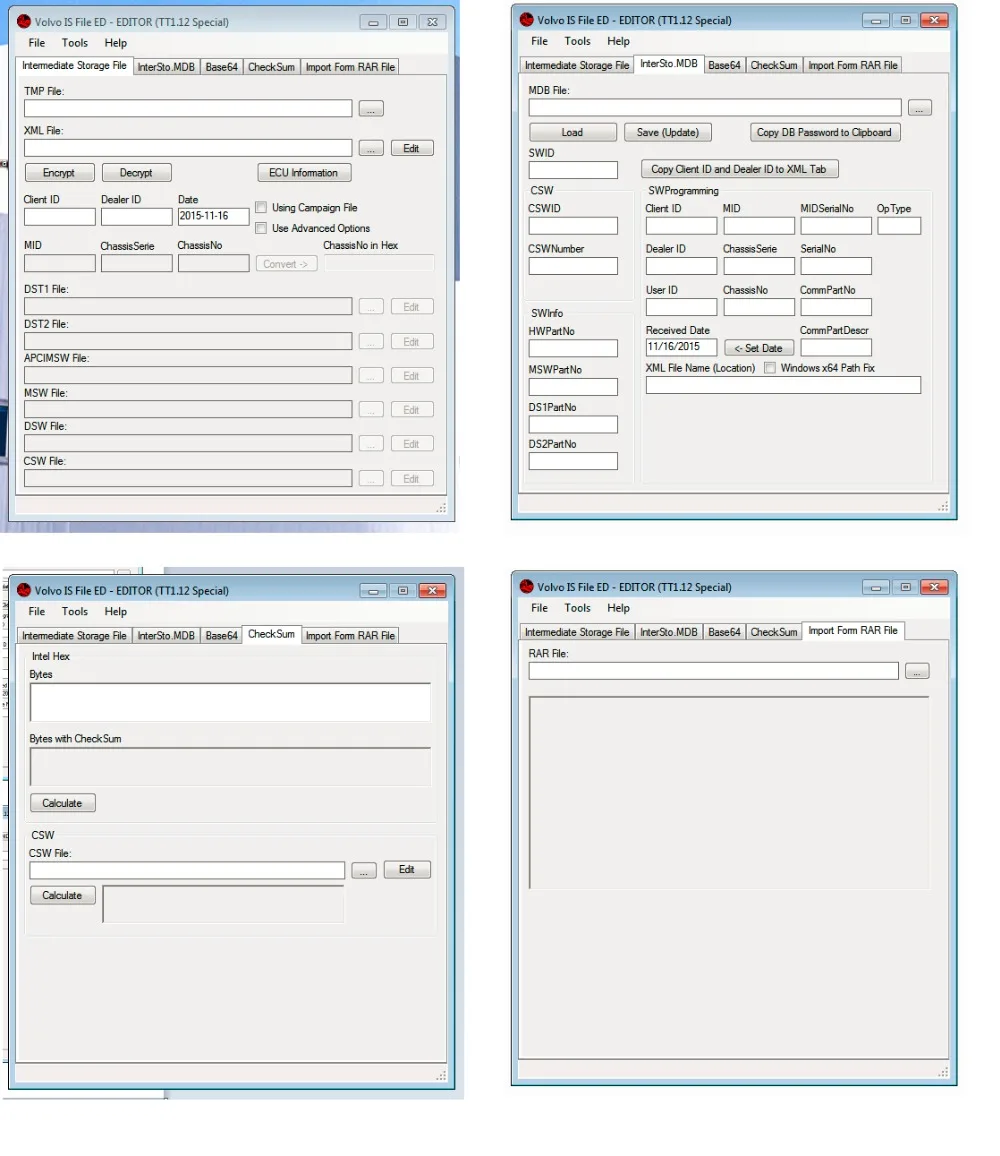This screenshot has height=1156, width=1000.
Task: Click Calculate in the CSW section
Action: click(x=63, y=895)
